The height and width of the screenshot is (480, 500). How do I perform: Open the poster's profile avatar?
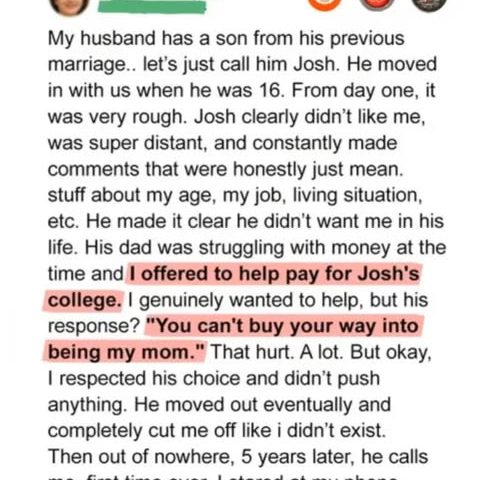[70, 6]
